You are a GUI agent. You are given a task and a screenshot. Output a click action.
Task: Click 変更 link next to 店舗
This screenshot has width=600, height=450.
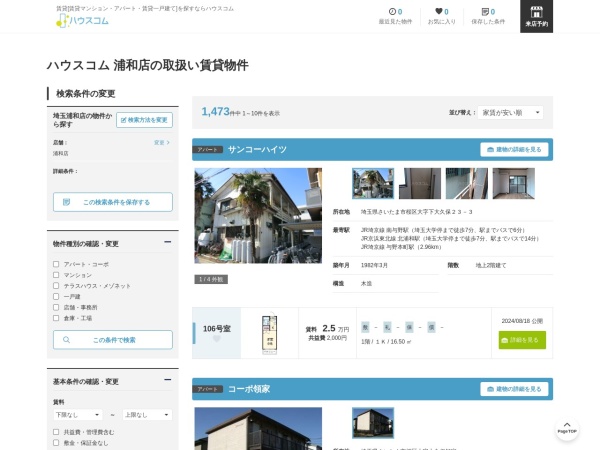(x=161, y=142)
